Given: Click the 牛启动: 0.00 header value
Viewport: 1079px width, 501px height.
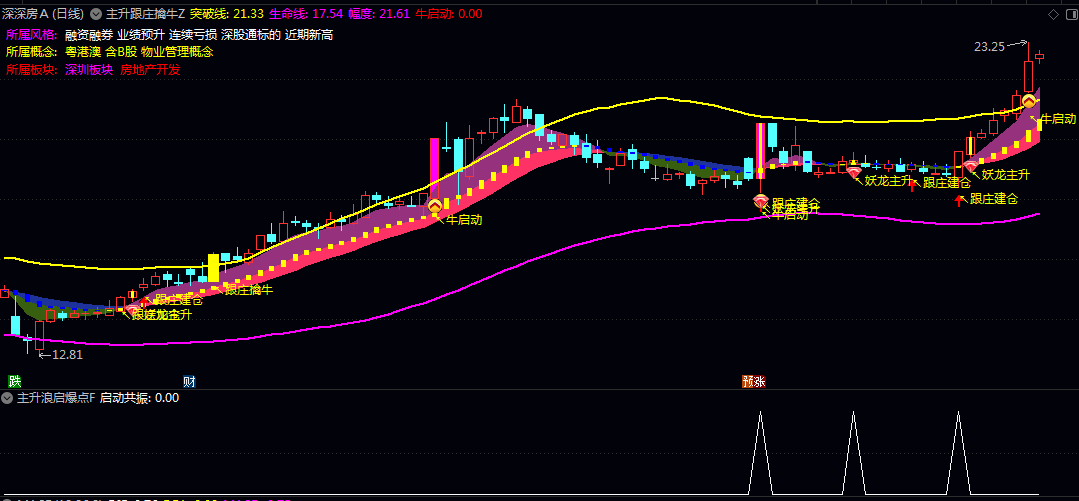Looking at the screenshot, I should (x=449, y=14).
